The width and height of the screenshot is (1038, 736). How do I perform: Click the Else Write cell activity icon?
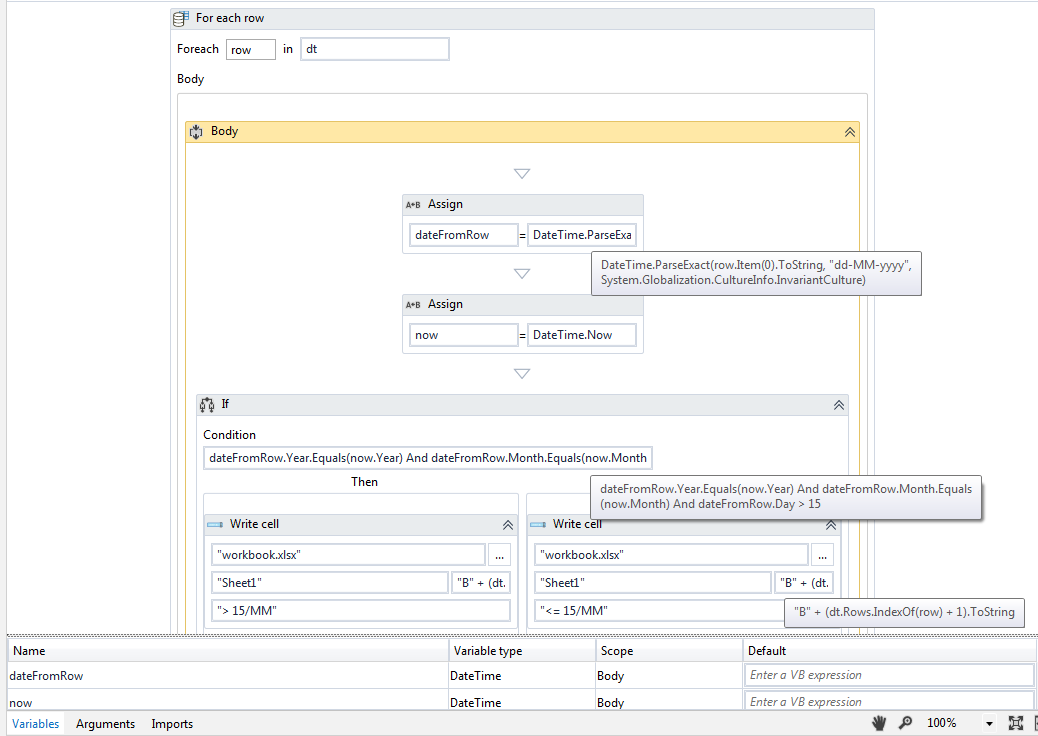(538, 525)
